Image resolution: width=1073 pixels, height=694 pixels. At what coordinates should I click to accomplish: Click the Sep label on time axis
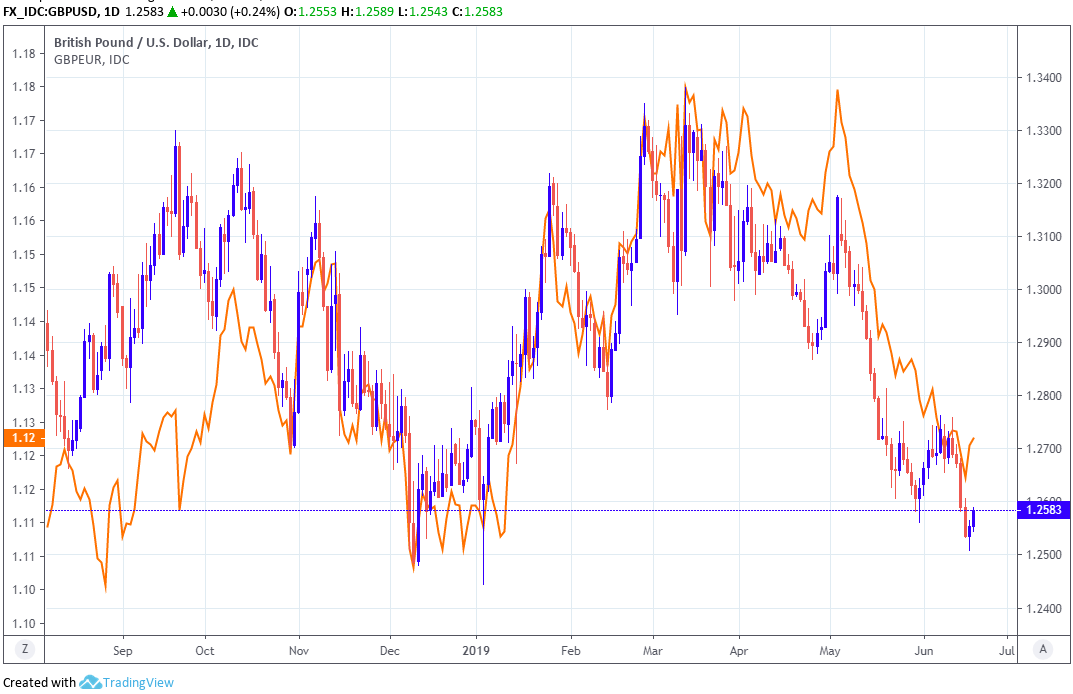pos(122,648)
